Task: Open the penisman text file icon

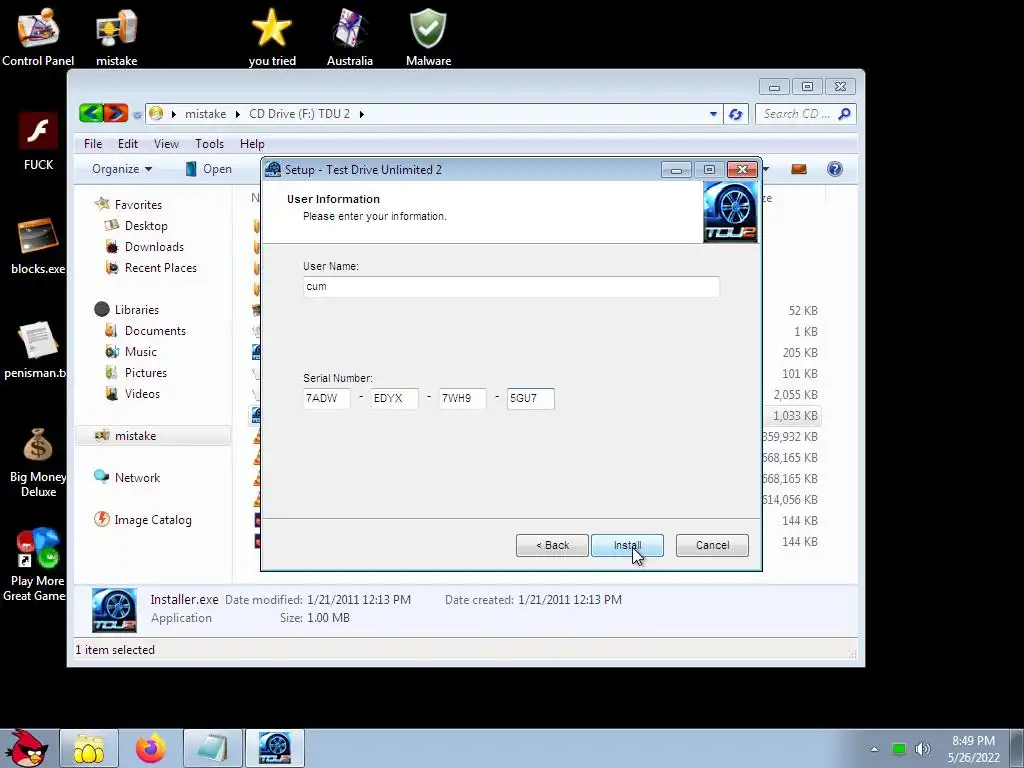Action: pyautogui.click(x=36, y=349)
